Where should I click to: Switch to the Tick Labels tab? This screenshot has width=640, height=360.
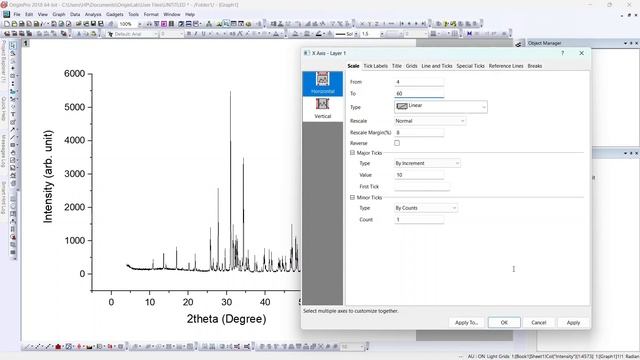(376, 66)
